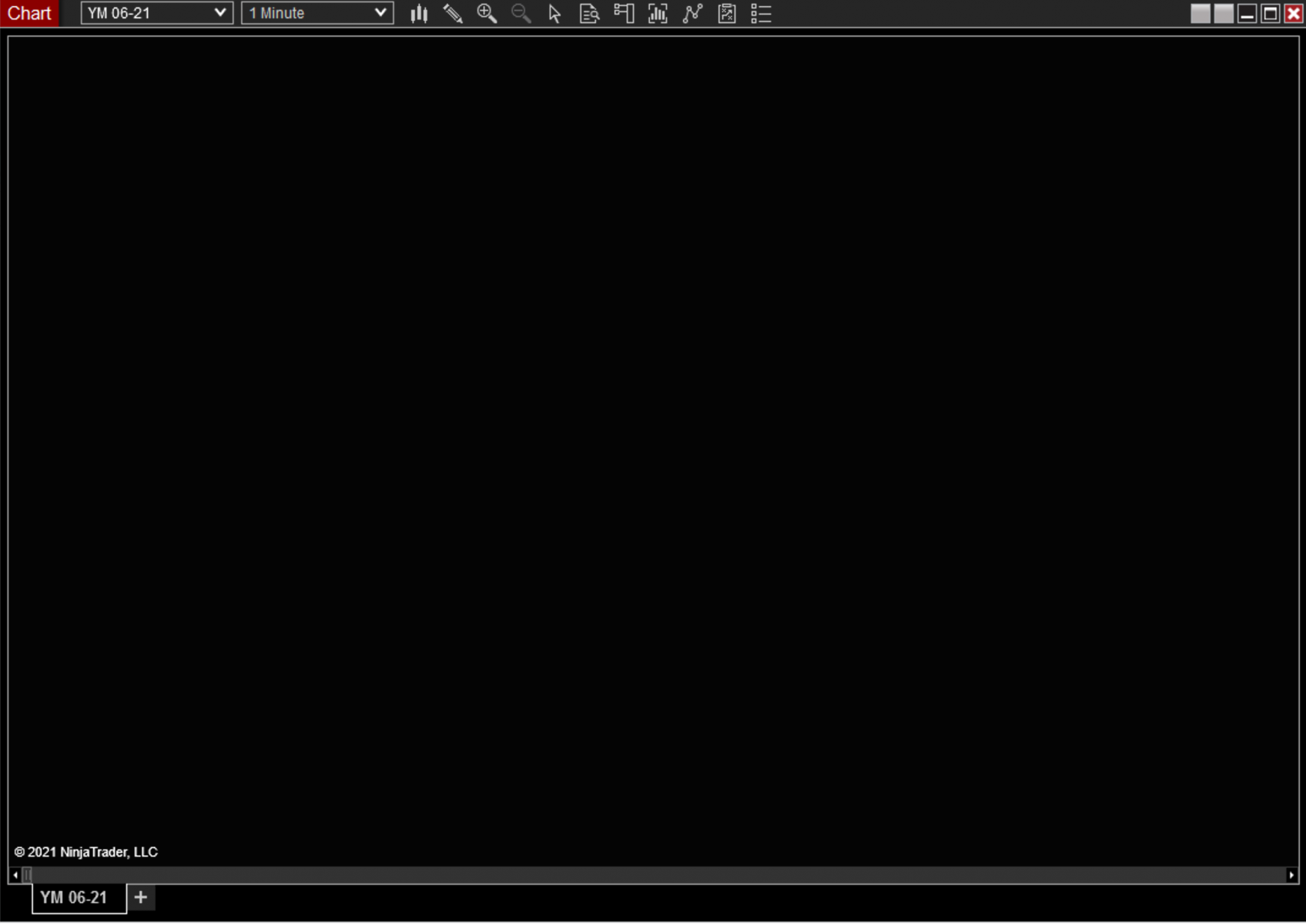Select the YM 06-21 chart tab

(x=74, y=897)
